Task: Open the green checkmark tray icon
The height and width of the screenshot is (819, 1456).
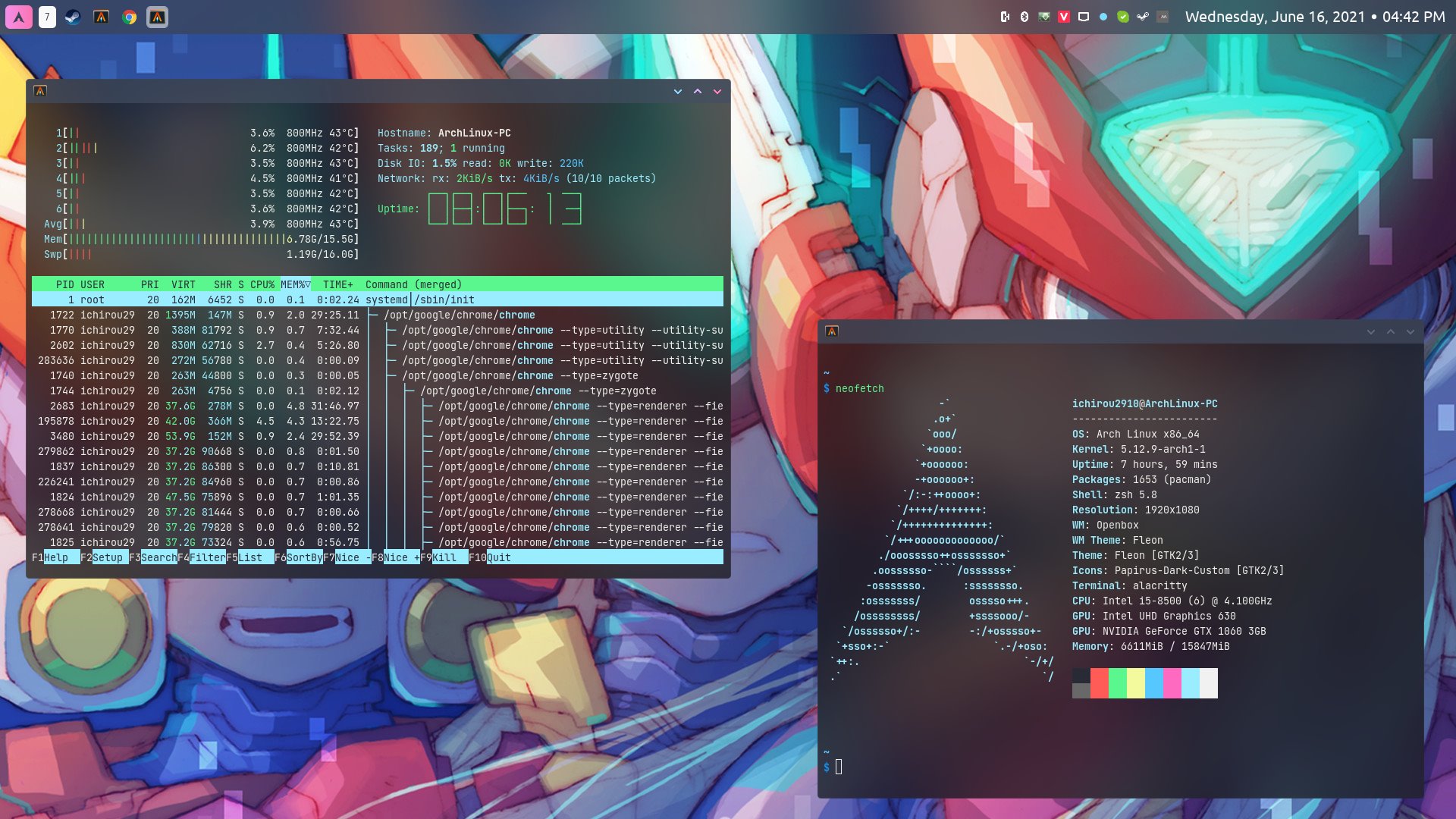Action: pyautogui.click(x=1123, y=17)
